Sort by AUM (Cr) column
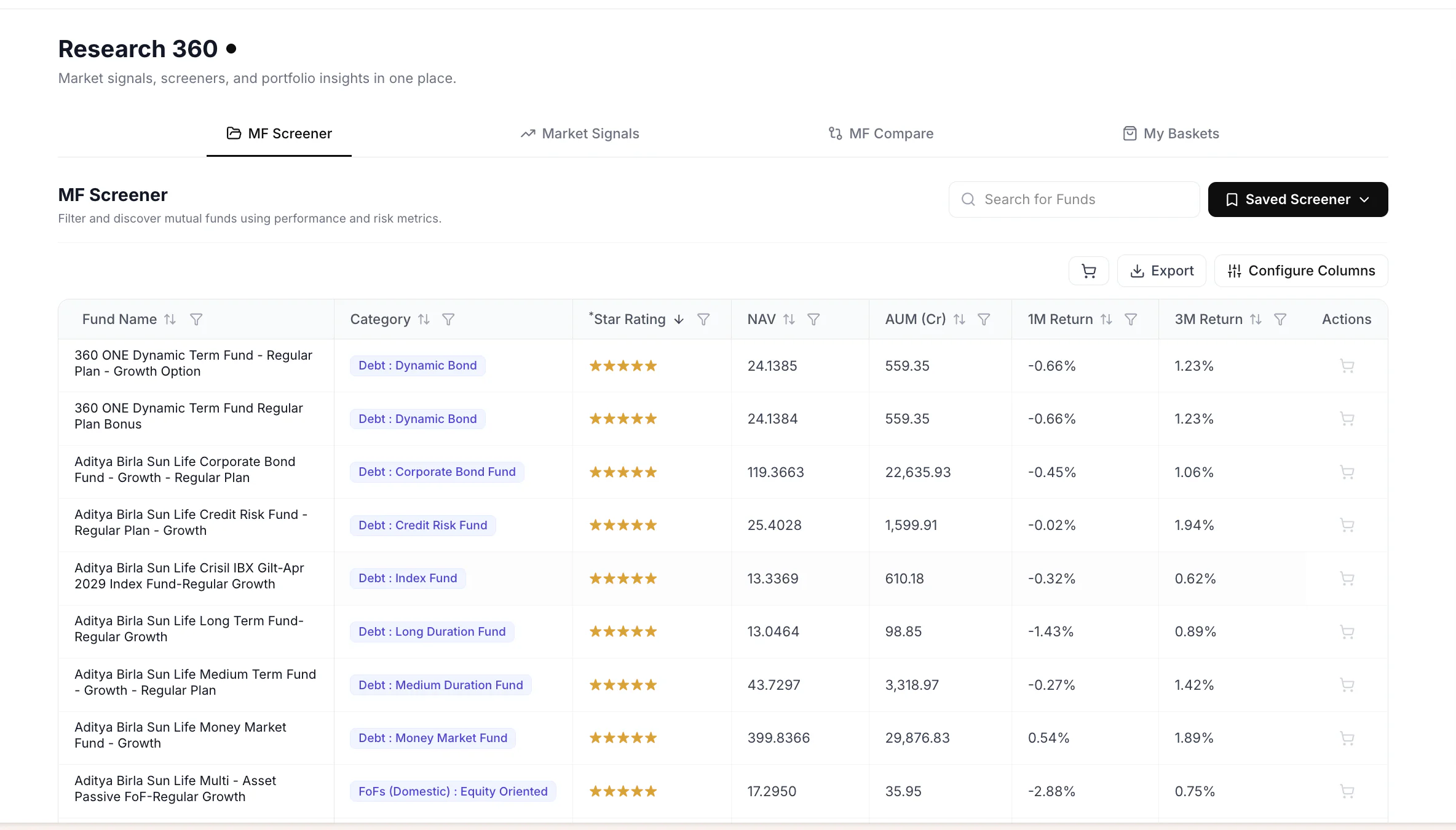This screenshot has height=830, width=1456. 959,319
